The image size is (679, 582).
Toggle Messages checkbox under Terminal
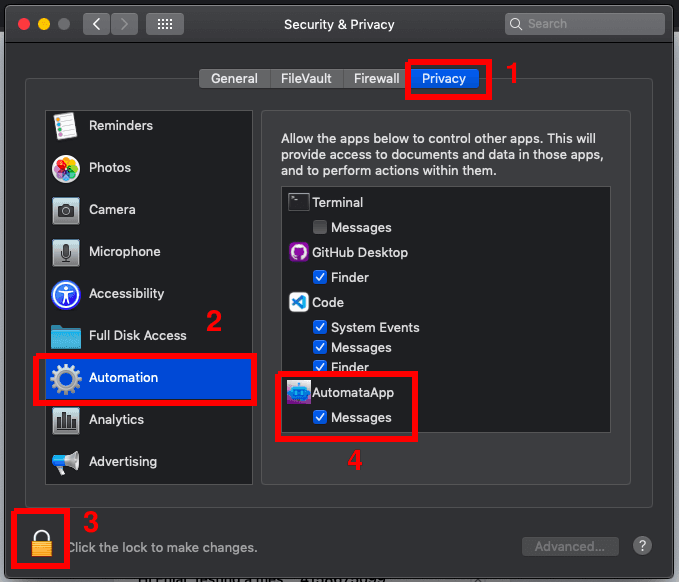point(320,227)
